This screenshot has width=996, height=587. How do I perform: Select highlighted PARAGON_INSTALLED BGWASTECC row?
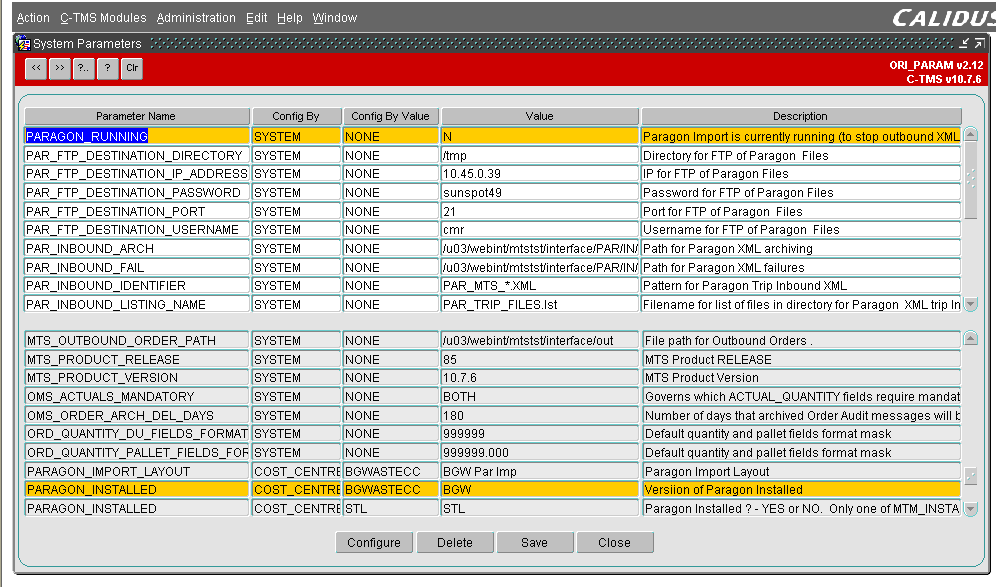click(x=137, y=490)
